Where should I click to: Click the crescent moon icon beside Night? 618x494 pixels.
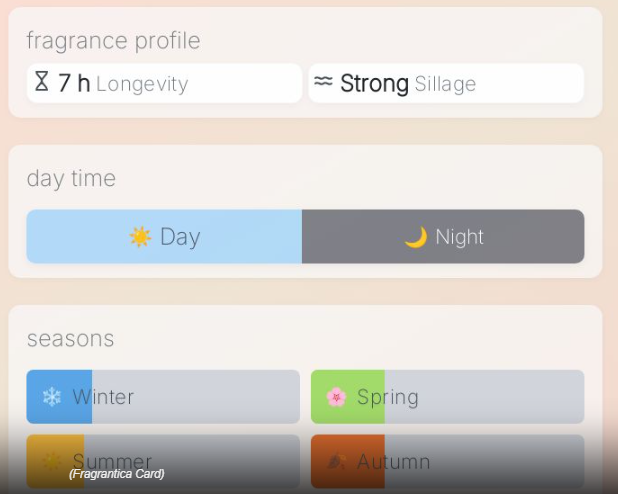tap(415, 237)
